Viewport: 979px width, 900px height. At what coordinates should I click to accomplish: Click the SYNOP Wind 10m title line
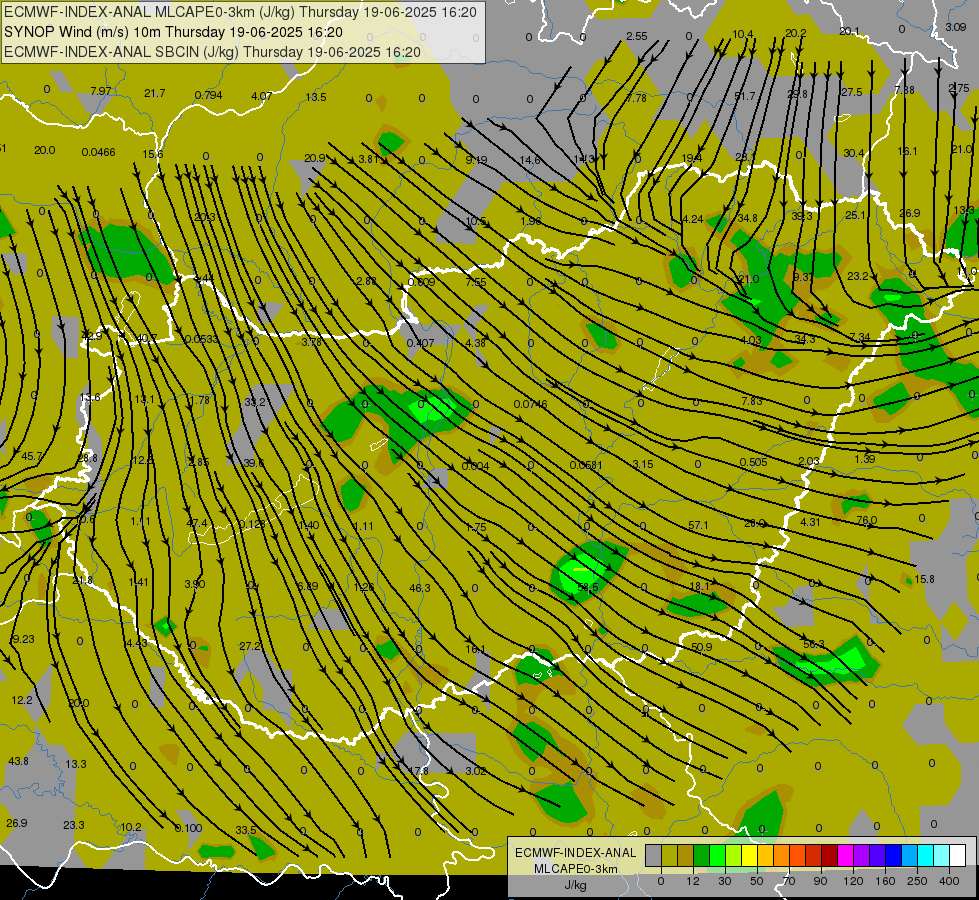(x=173, y=32)
